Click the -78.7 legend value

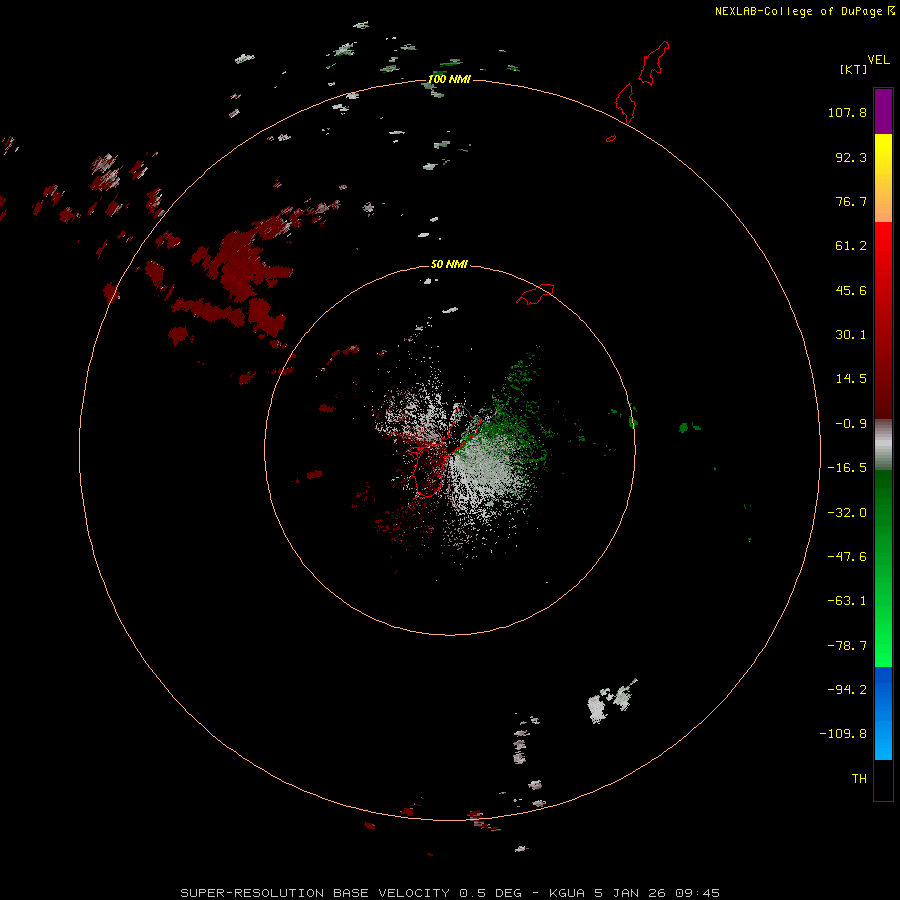(847, 646)
